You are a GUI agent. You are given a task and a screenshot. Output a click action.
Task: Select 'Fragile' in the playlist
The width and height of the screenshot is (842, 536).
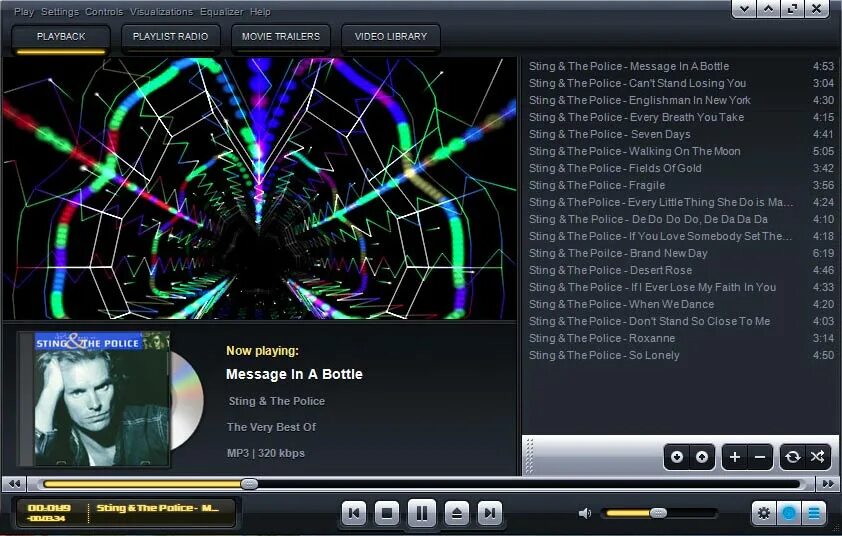[681, 185]
